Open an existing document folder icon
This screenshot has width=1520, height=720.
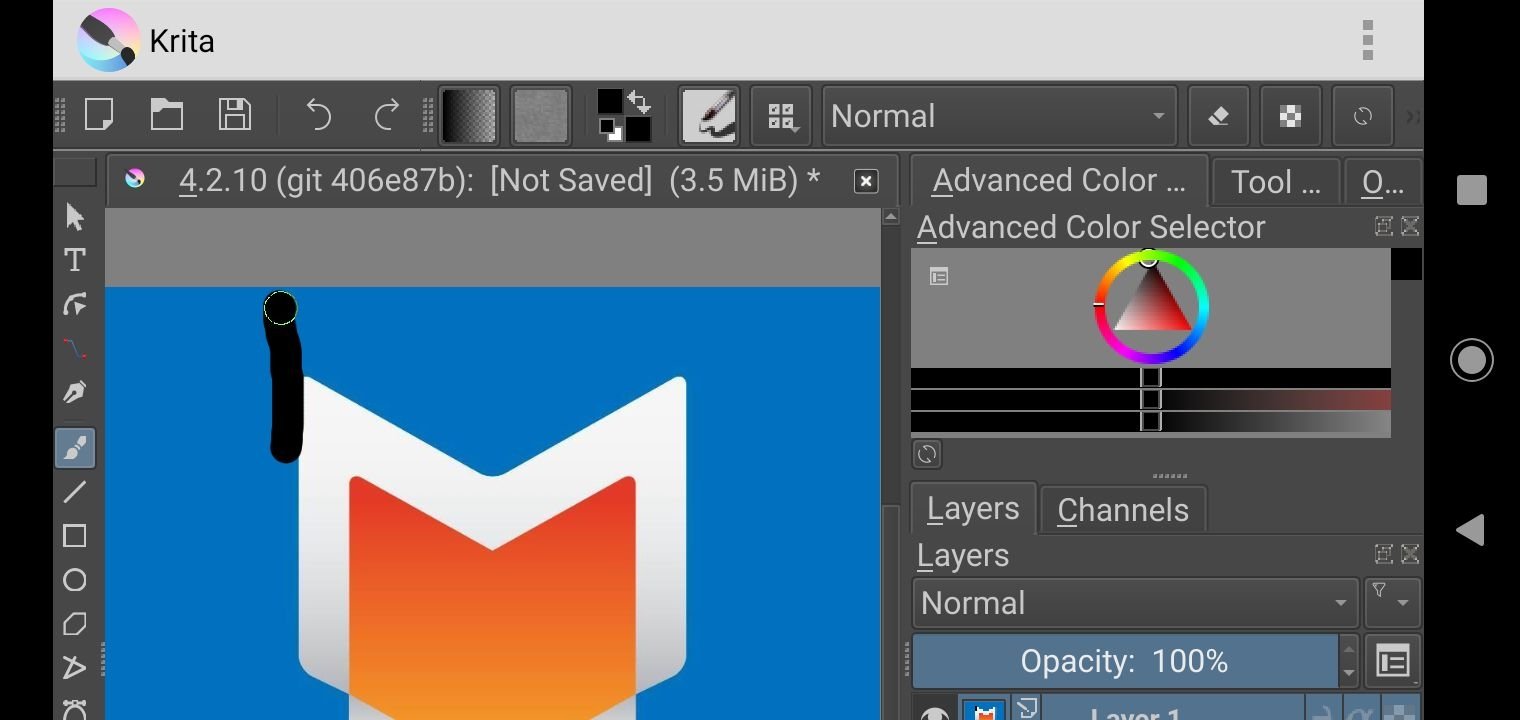pos(167,115)
